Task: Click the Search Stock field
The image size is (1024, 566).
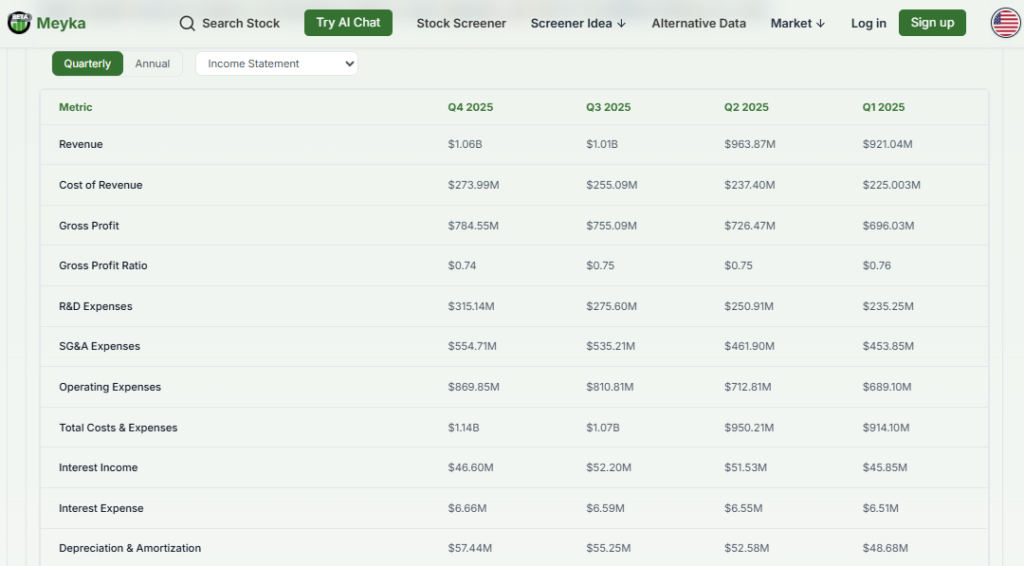Action: pos(240,23)
